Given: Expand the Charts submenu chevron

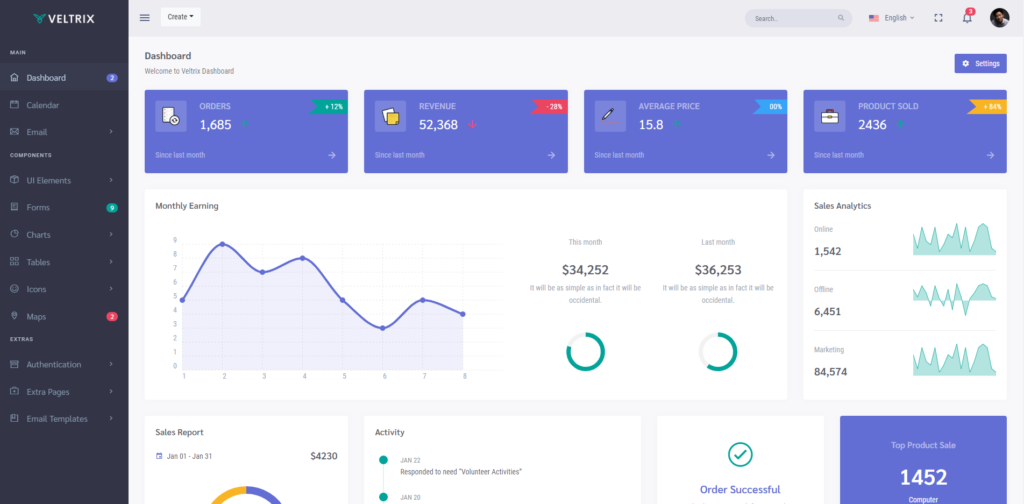Looking at the screenshot, I should pos(111,234).
